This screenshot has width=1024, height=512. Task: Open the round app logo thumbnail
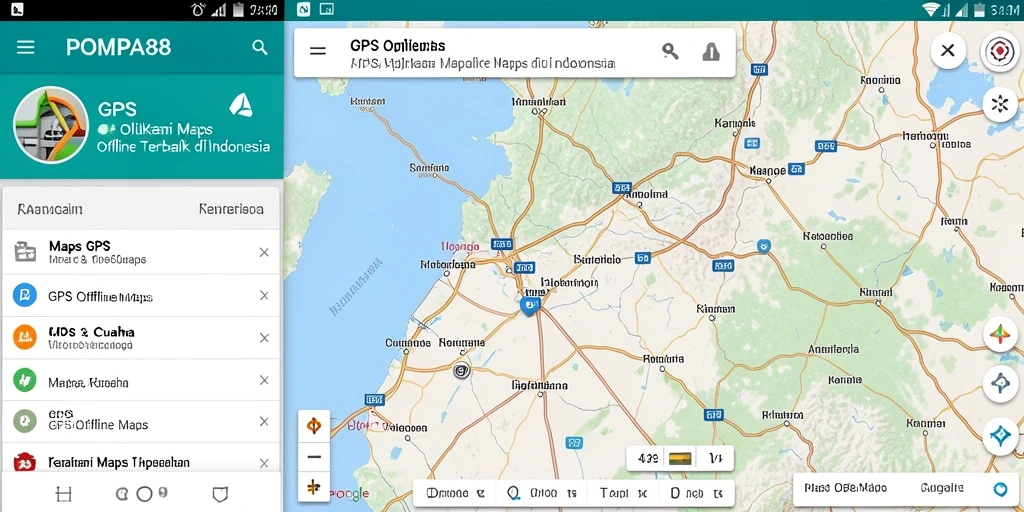(x=50, y=125)
